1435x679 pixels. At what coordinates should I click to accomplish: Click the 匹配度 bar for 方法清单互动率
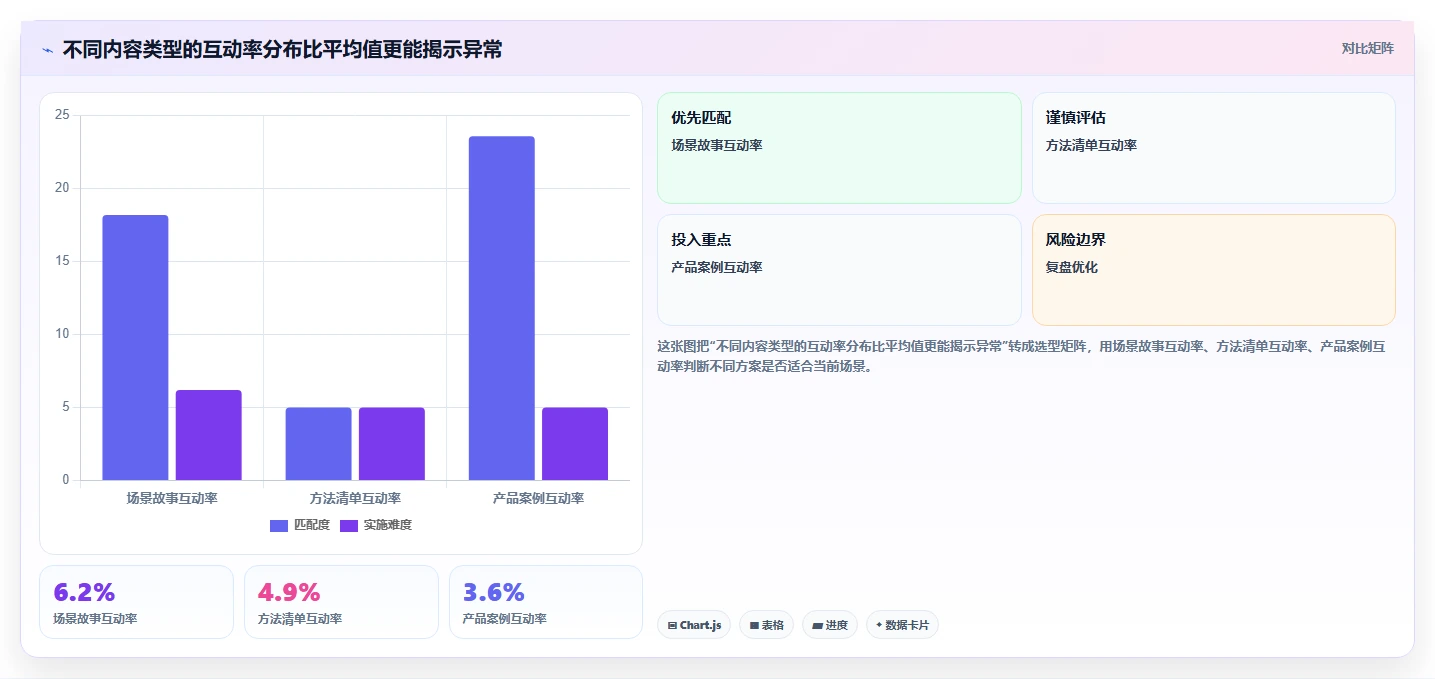(x=318, y=444)
